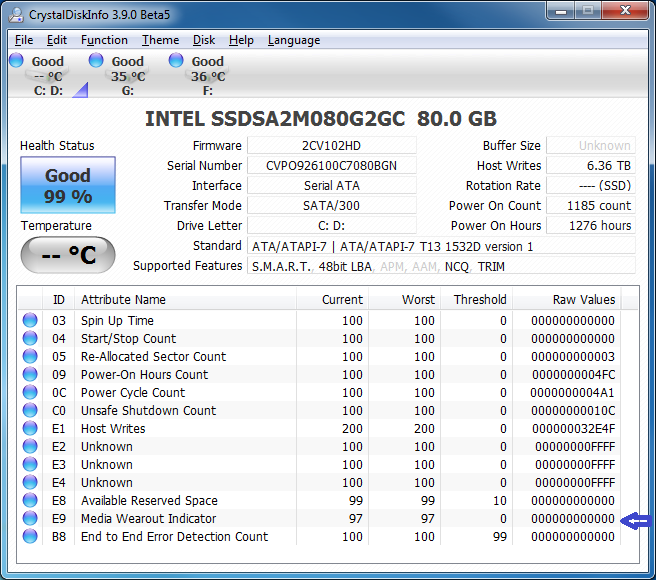656x580 pixels.
Task: Click status orb for Start/Stop Count
Action: (x=30, y=338)
